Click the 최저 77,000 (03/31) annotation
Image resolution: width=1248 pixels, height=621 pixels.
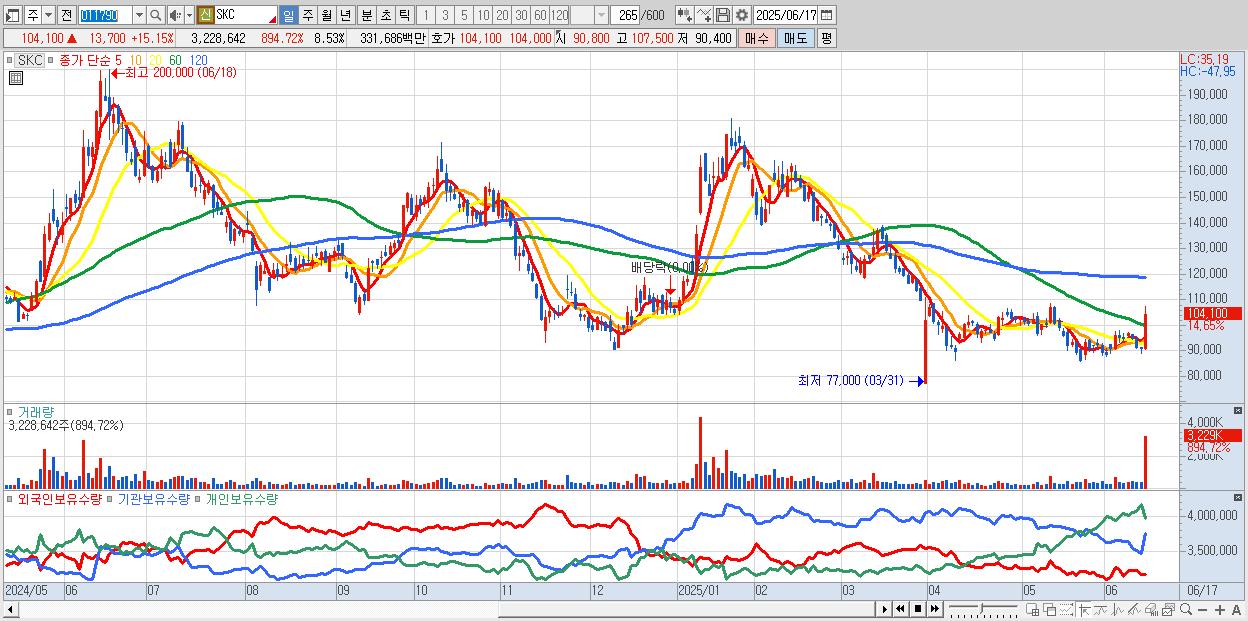pos(852,380)
